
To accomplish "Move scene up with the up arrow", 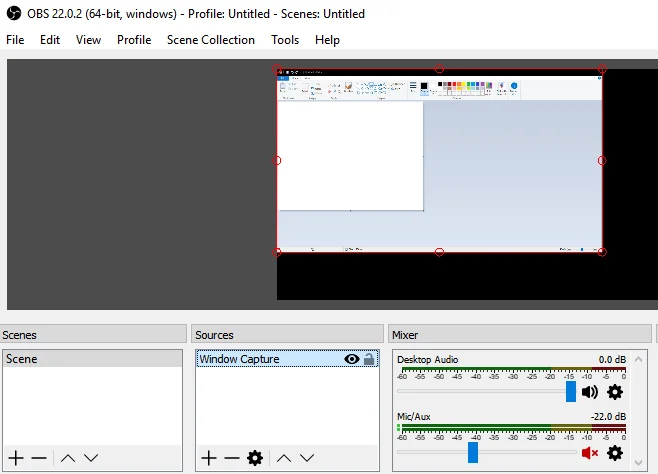I will [67, 457].
